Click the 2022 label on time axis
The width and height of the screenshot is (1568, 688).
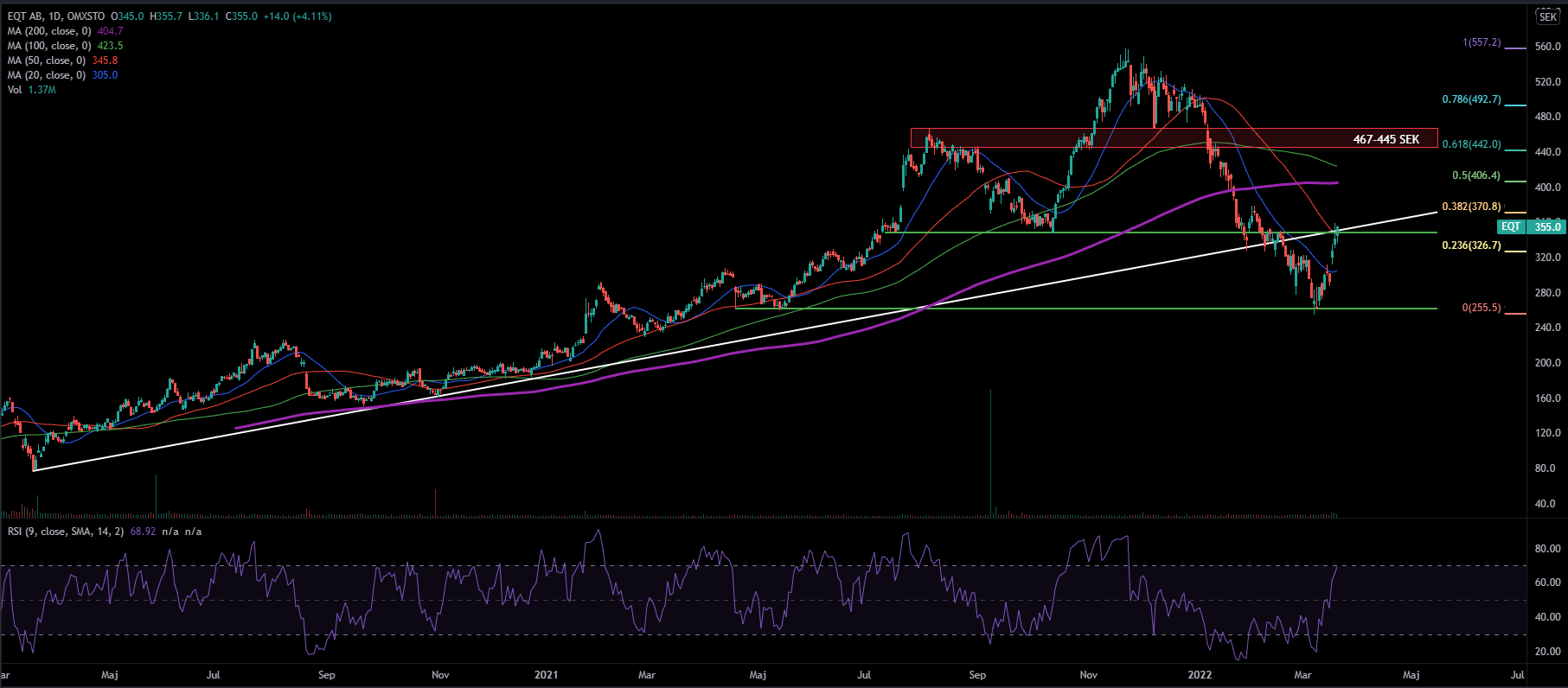pyautogui.click(x=1199, y=675)
